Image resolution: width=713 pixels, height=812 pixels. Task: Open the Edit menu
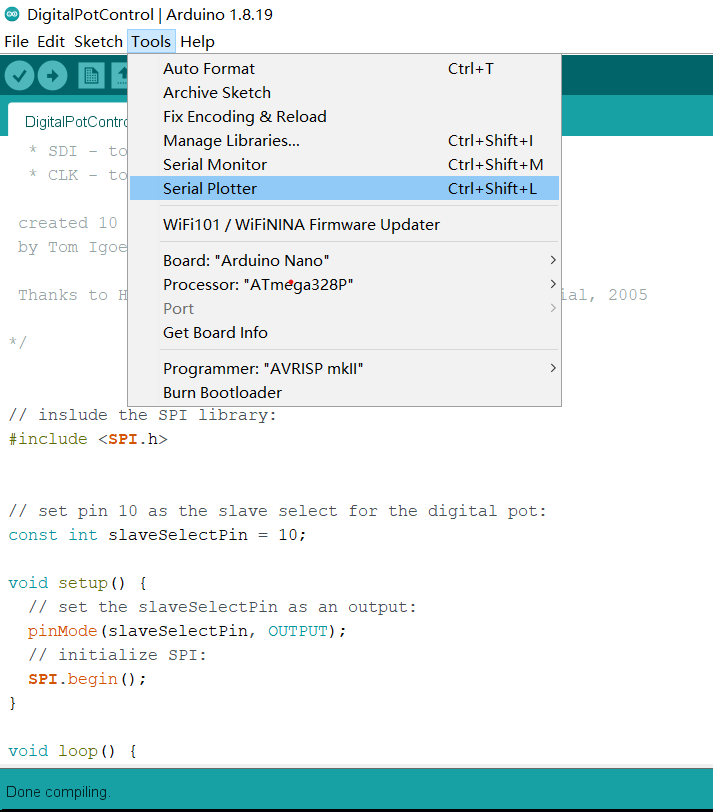point(51,42)
